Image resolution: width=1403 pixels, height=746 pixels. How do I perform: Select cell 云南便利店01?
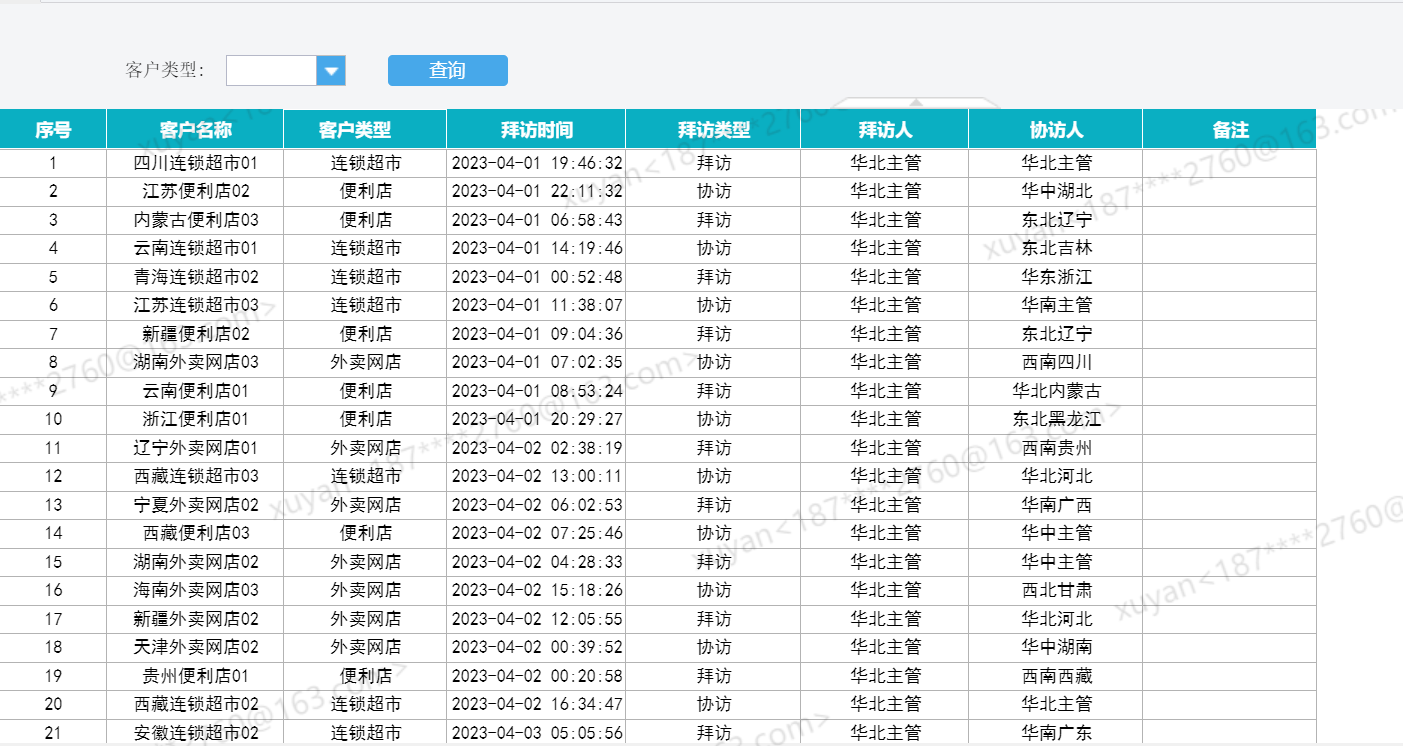[195, 391]
